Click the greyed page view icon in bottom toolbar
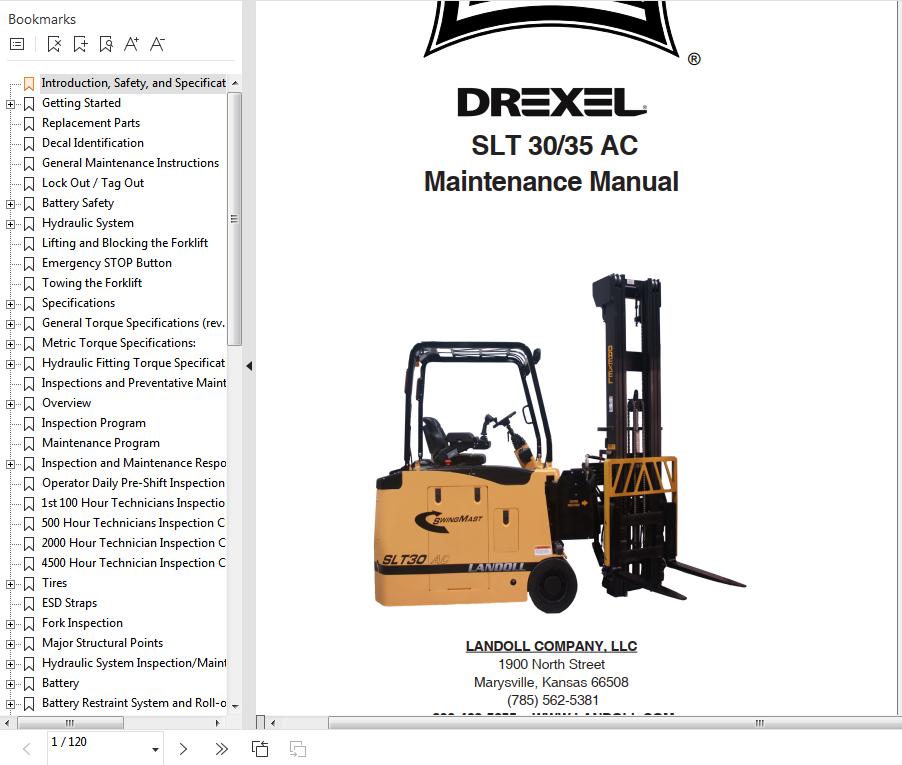 297,749
